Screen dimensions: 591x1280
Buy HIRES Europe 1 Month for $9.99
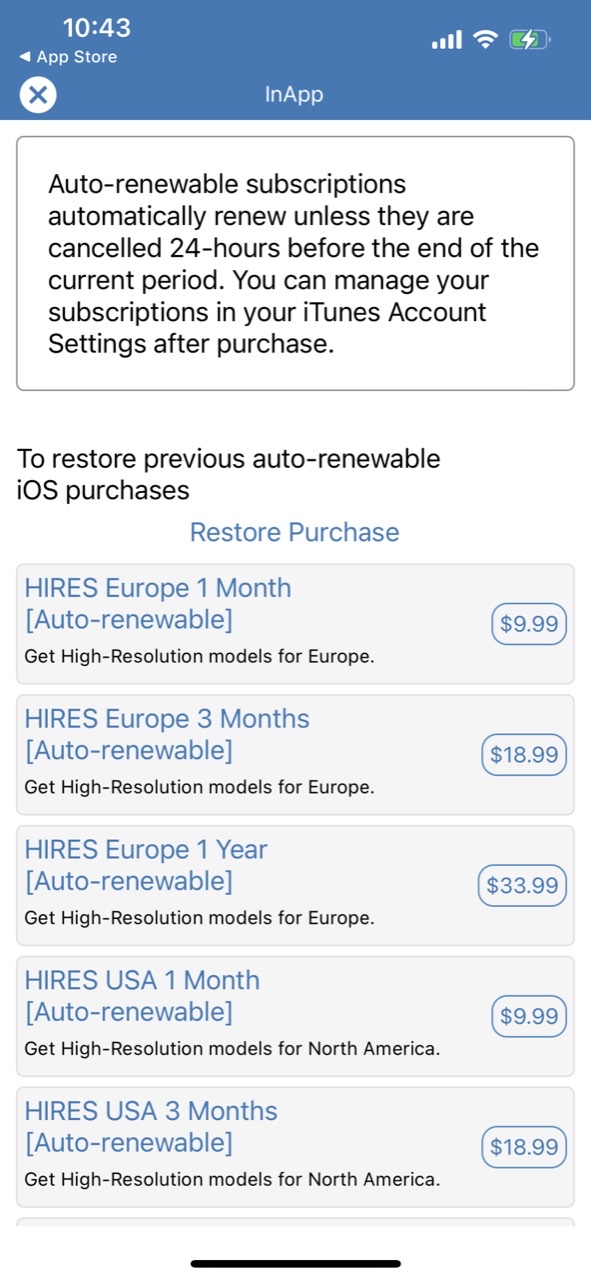(529, 625)
